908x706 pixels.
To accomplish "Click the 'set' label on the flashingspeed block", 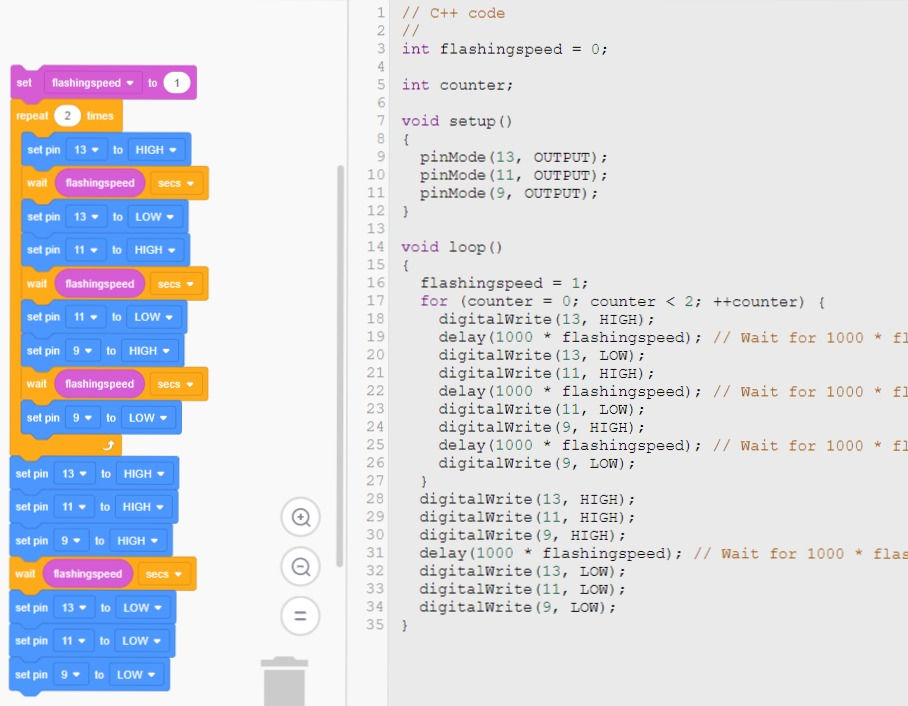I will coord(24,83).
